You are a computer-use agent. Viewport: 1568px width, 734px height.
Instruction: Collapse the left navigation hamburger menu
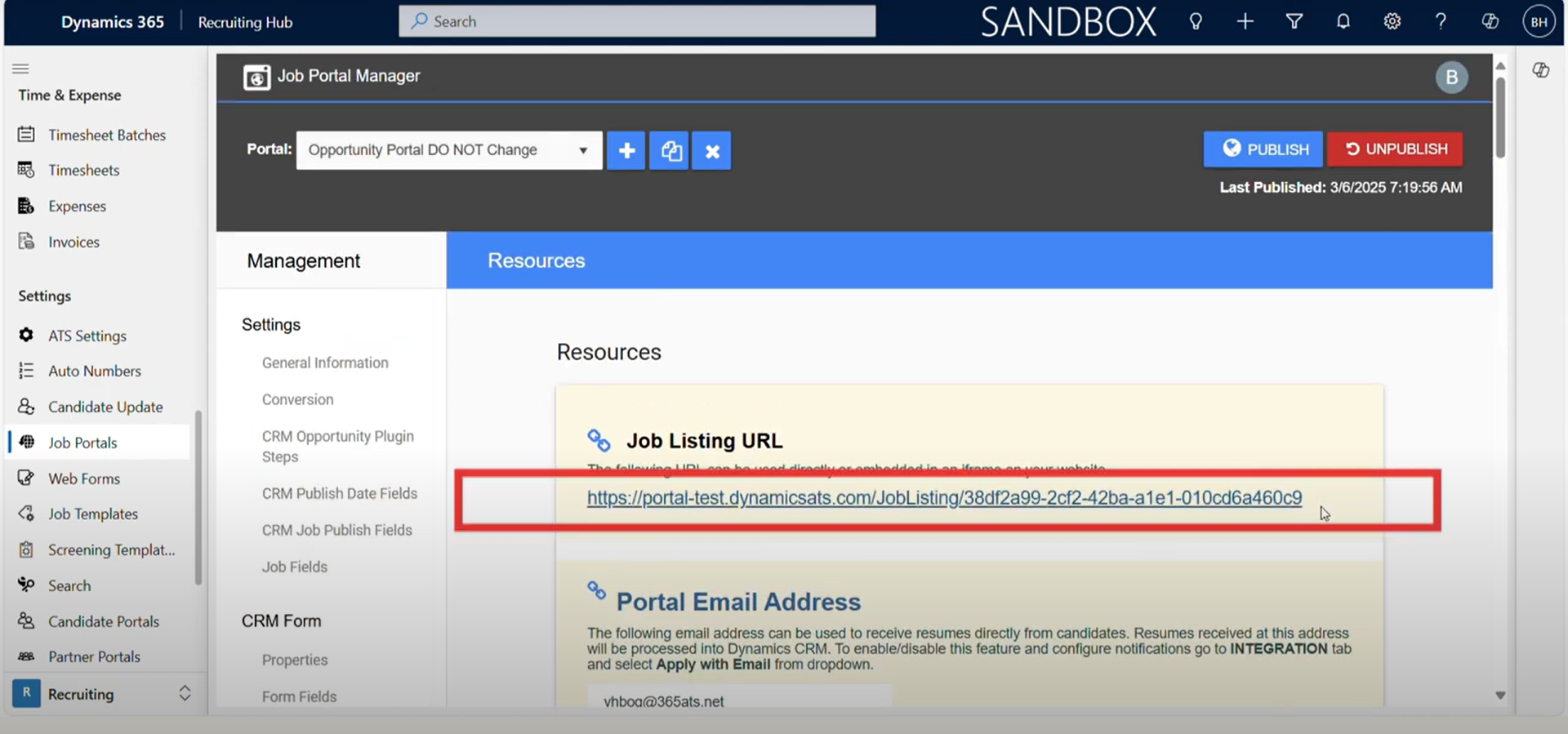coord(21,69)
